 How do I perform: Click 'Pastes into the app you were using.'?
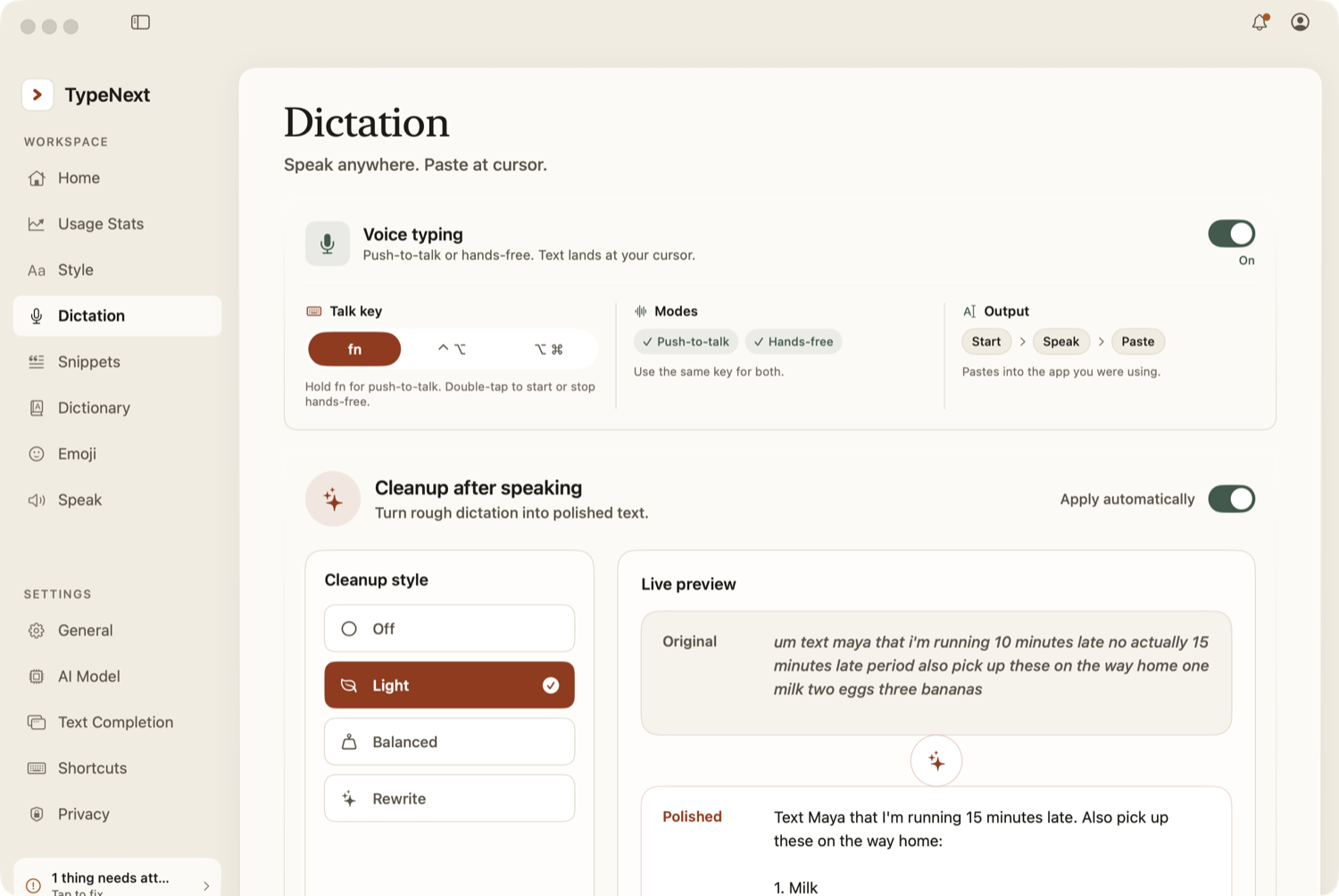(x=1061, y=372)
